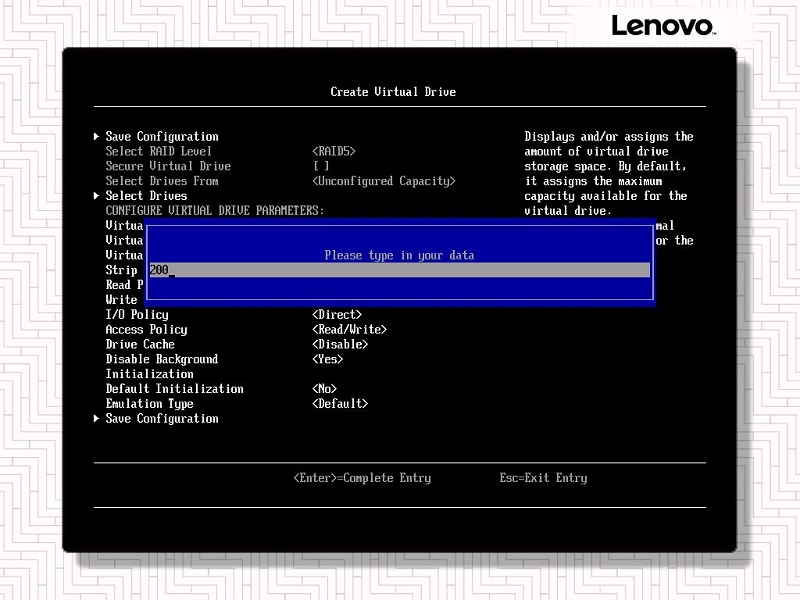Image resolution: width=800 pixels, height=600 pixels.
Task: Change the Drive Cache Disable value
Action: [340, 345]
